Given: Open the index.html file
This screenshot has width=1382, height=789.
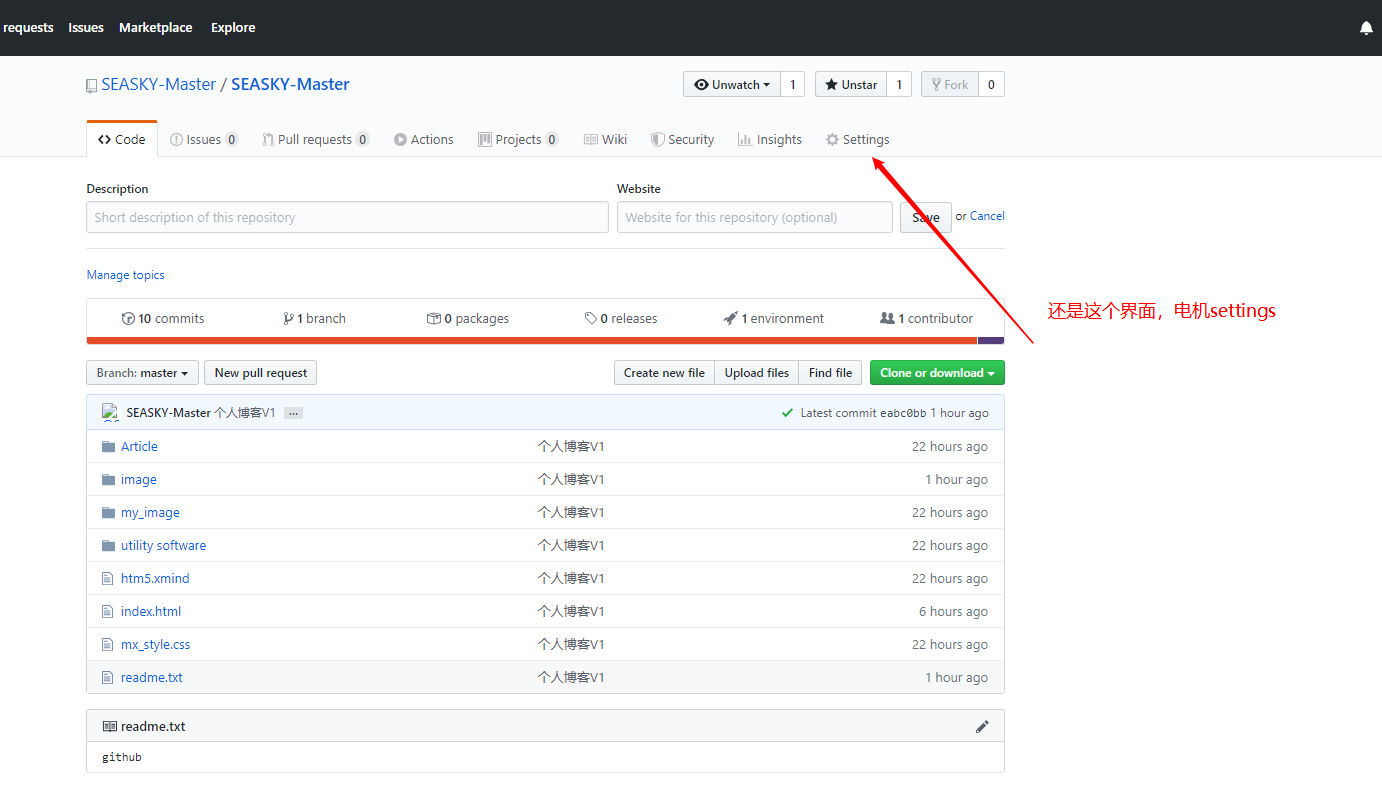Looking at the screenshot, I should (151, 612).
